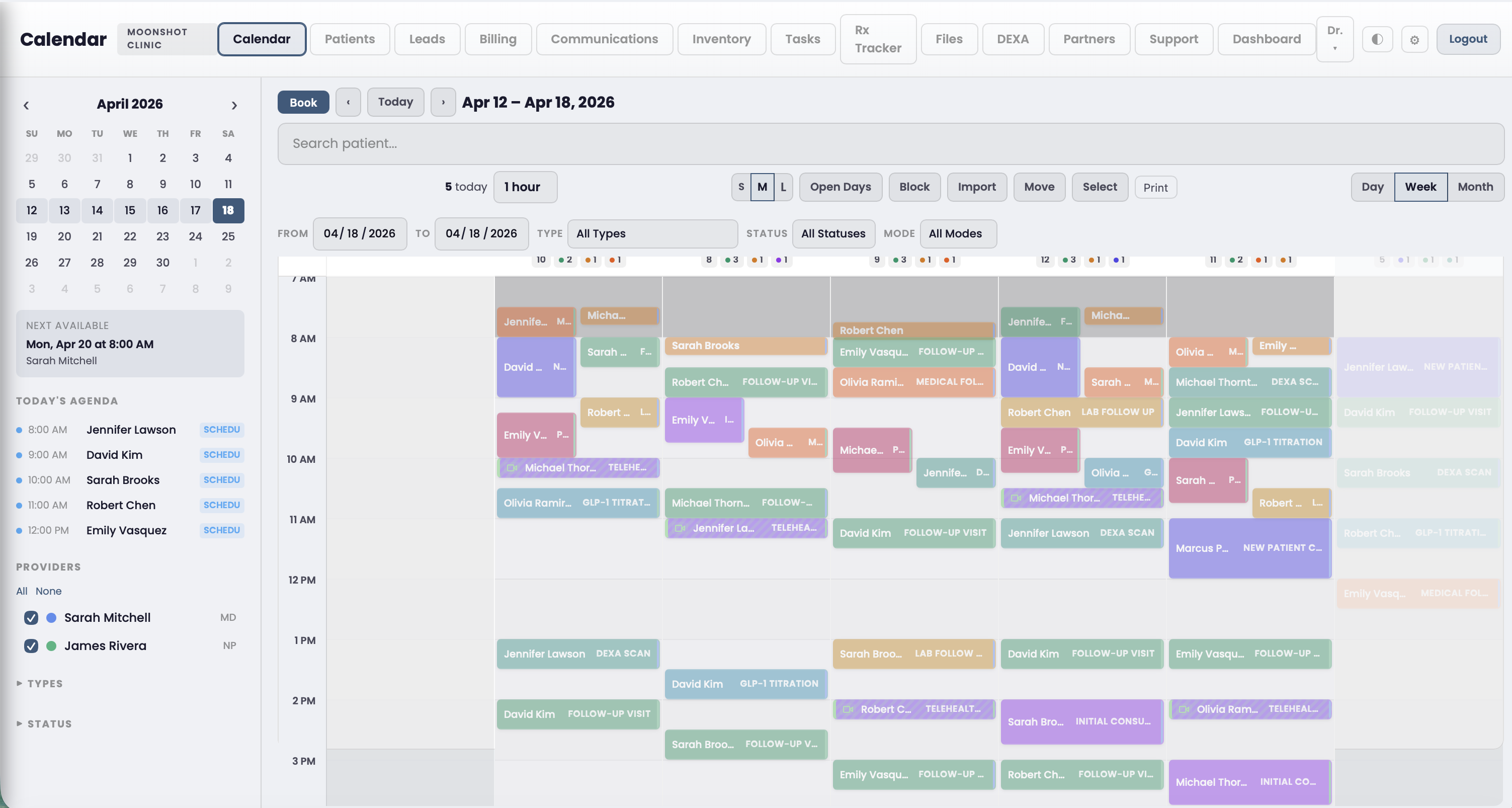Open the Communications tab
Screen dimensions: 1512x808
coord(604,39)
